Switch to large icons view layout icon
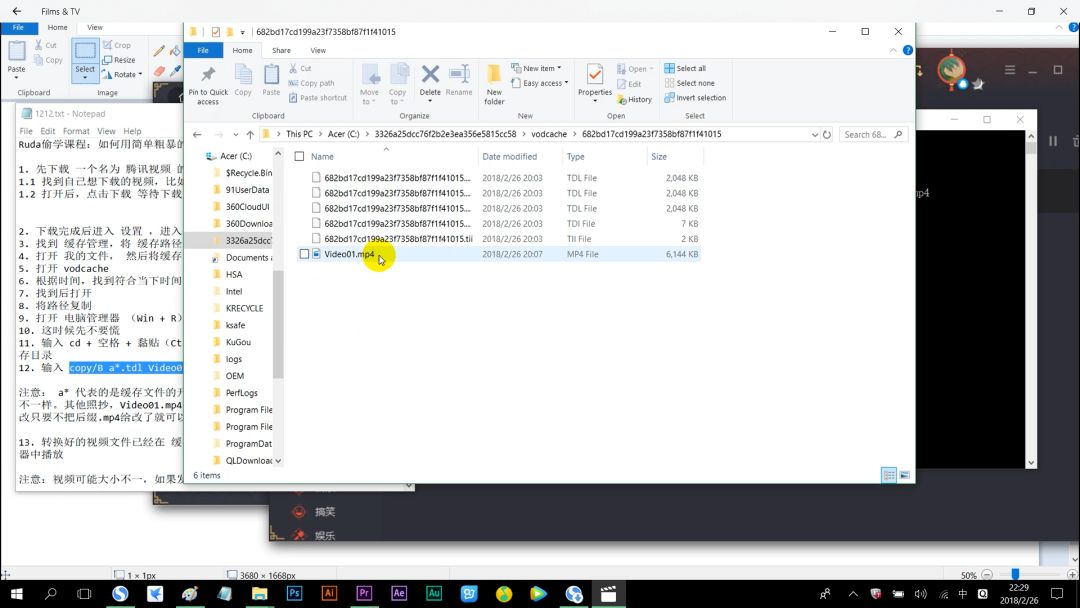The width and height of the screenshot is (1080, 608). click(904, 475)
